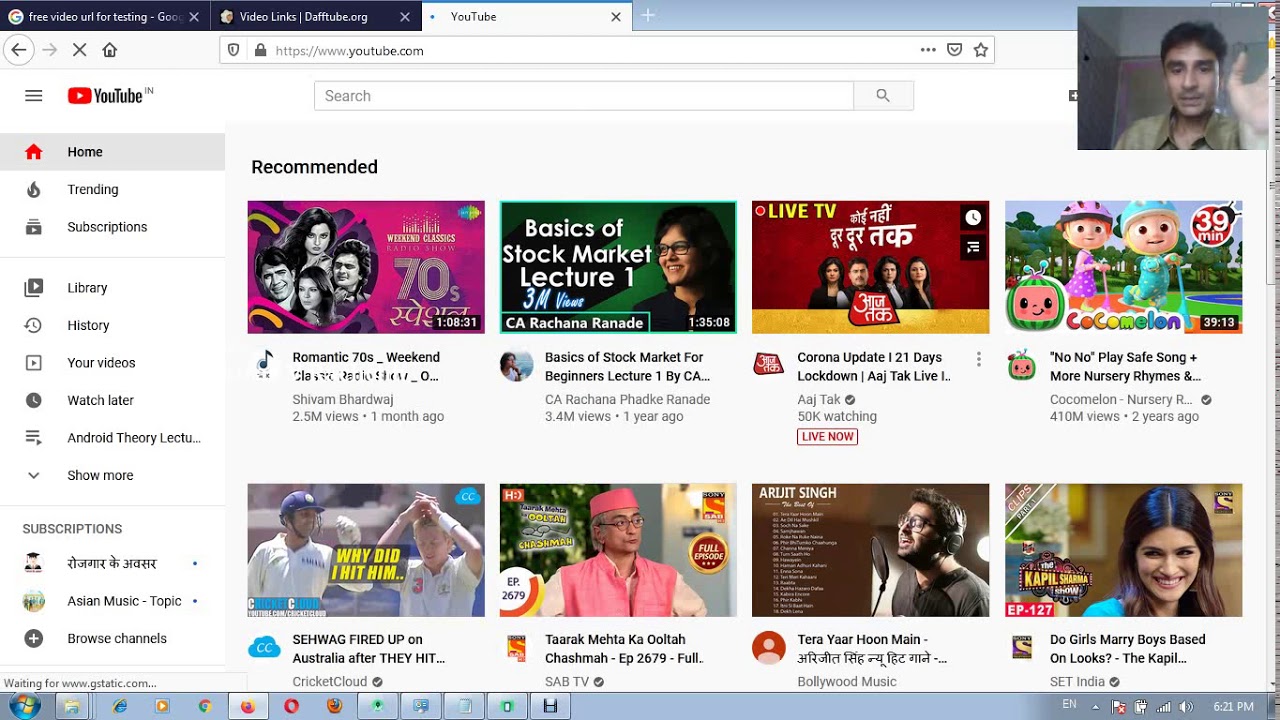Open Romantic 70s Weekend Classics thumbnail
1280x720 pixels.
pos(366,267)
